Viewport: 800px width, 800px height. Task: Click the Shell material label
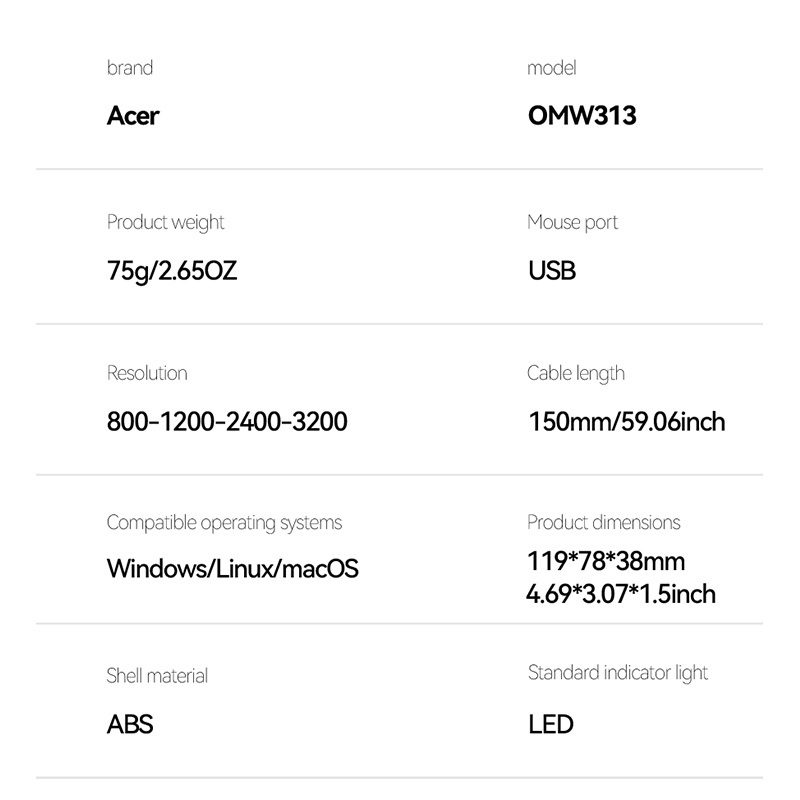[157, 676]
